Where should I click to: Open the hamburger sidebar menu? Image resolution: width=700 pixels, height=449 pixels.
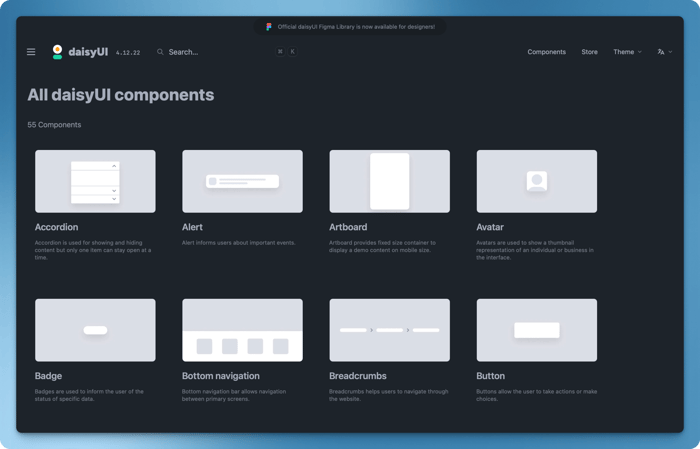(x=31, y=52)
